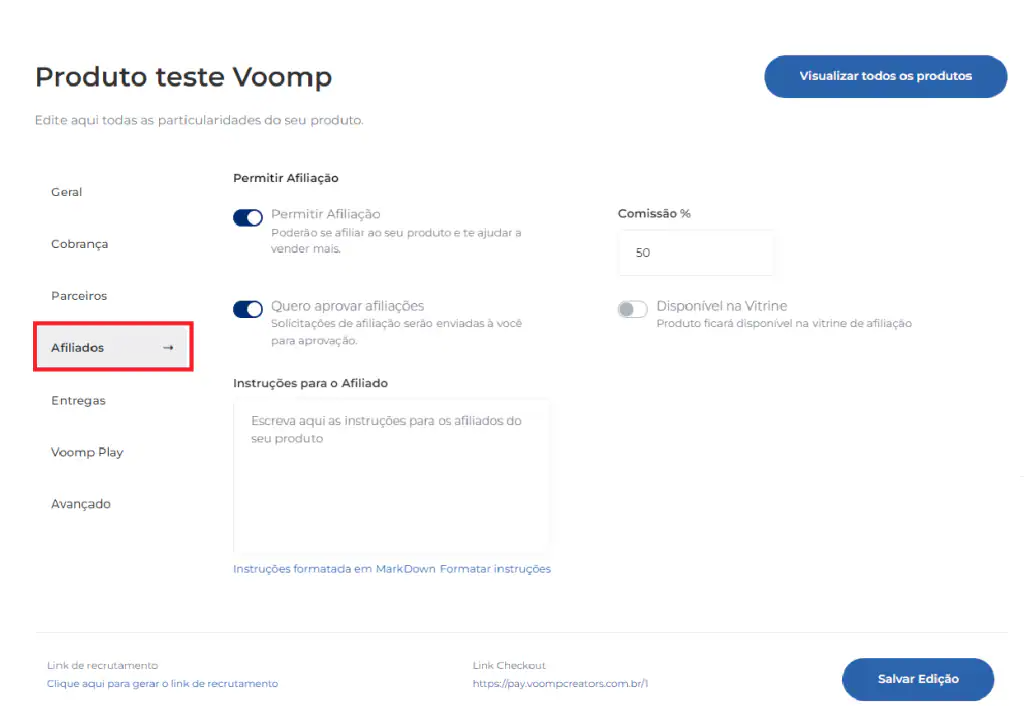Click the 'Instruções formatada em MarkDown' text
The width and height of the screenshot is (1024, 706).
pyautogui.click(x=334, y=569)
